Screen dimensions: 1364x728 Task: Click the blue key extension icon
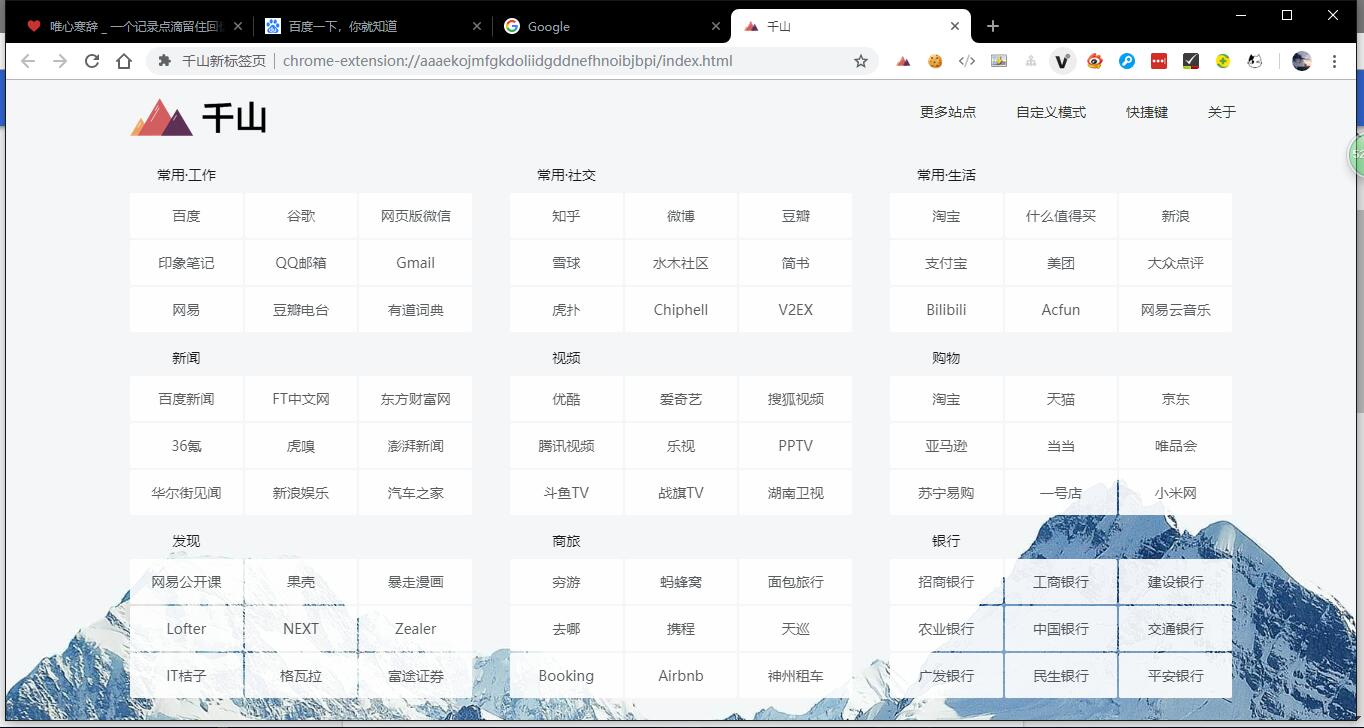point(1127,61)
